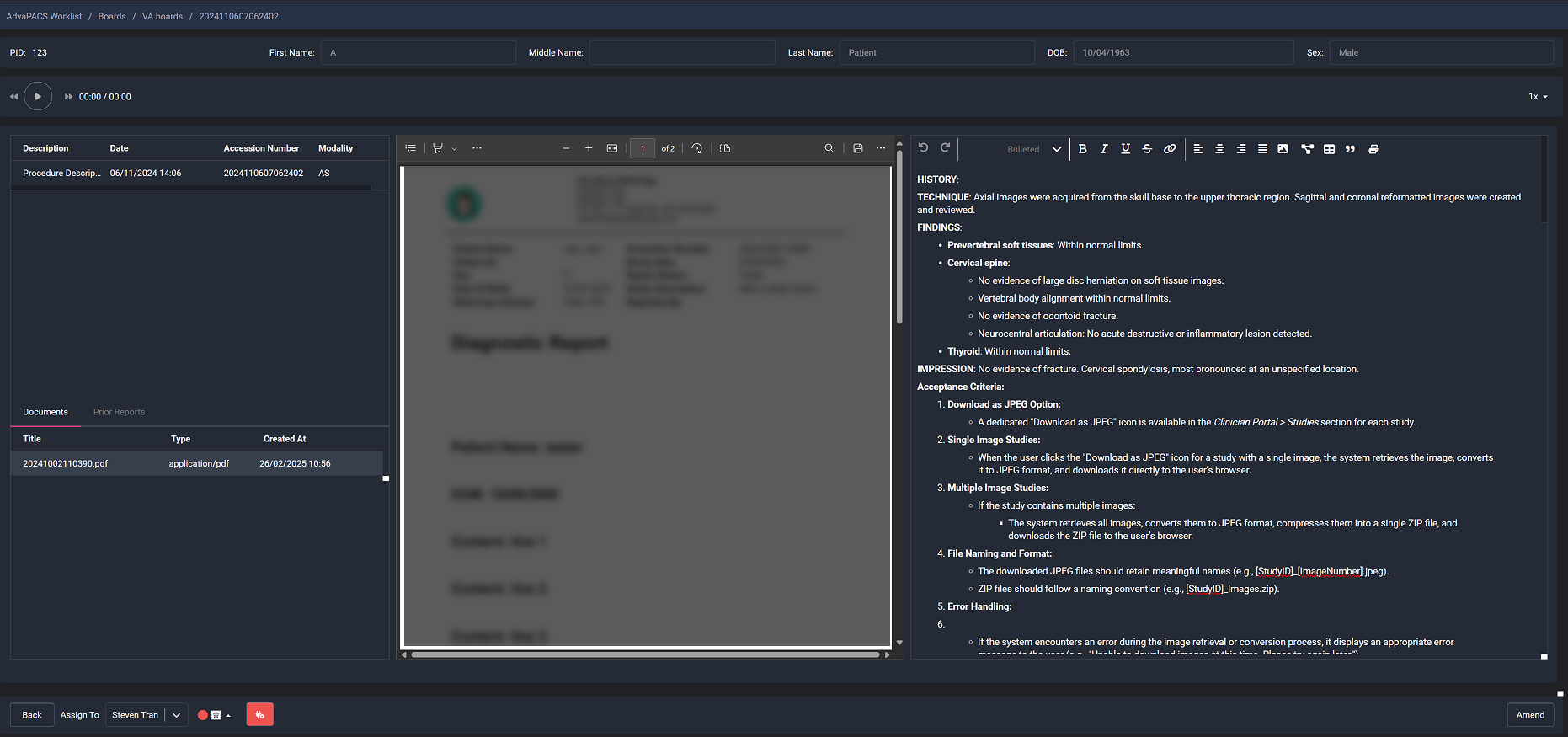Select the PDF highlight annotation tool
Viewport: 1568px width, 737px height.
(x=438, y=148)
